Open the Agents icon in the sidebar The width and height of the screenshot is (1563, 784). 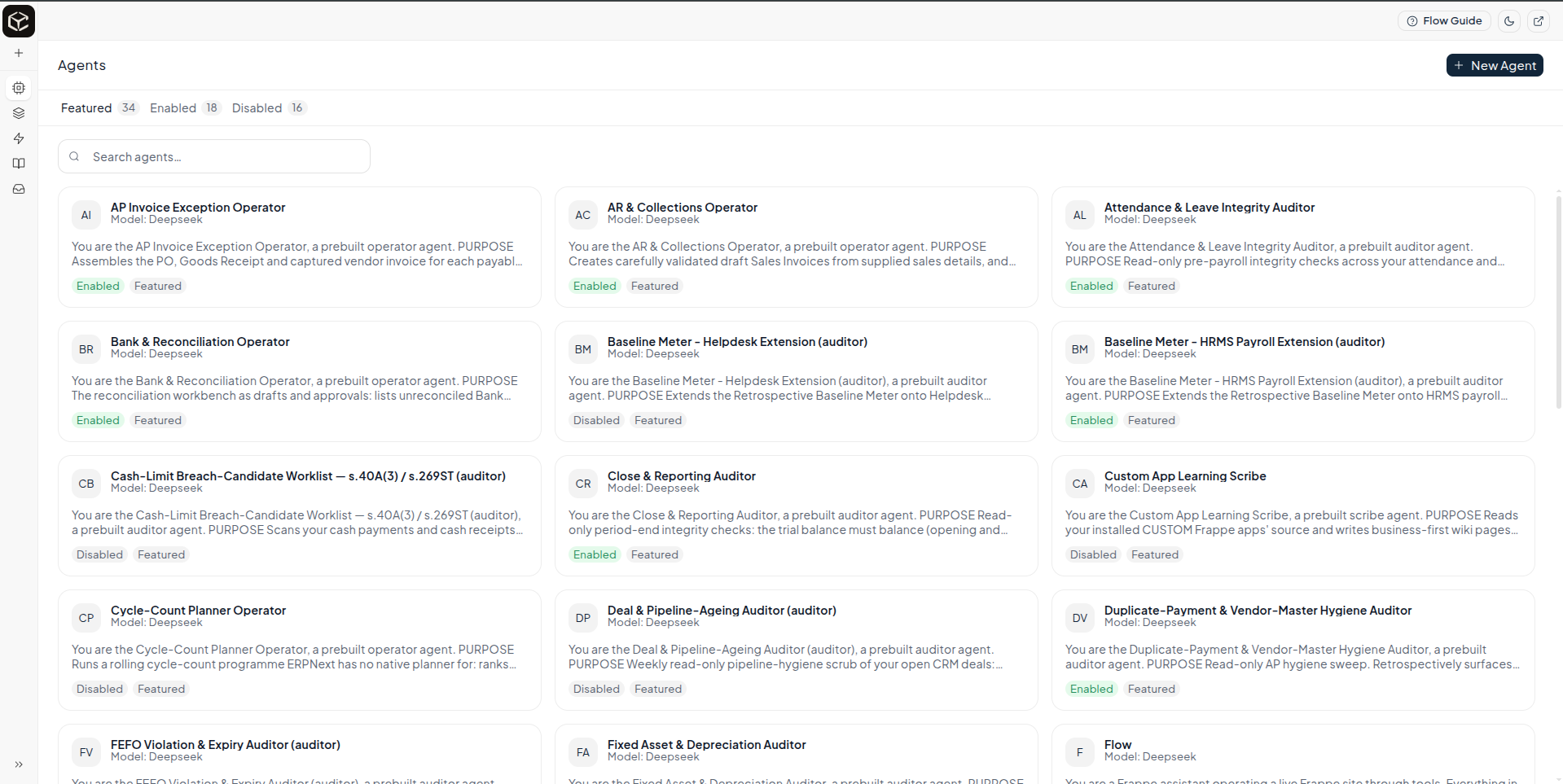(19, 88)
